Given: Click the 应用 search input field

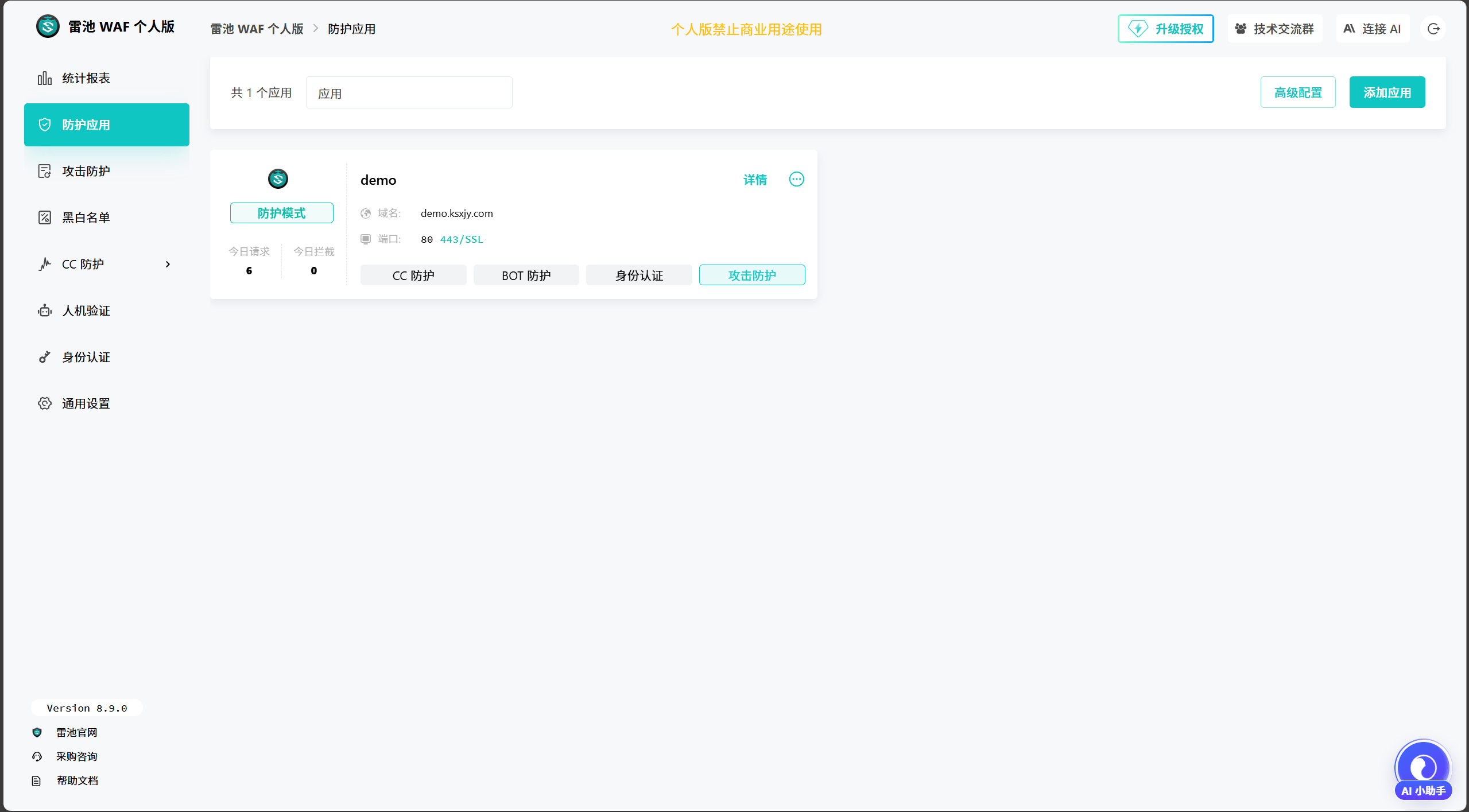Looking at the screenshot, I should (409, 92).
